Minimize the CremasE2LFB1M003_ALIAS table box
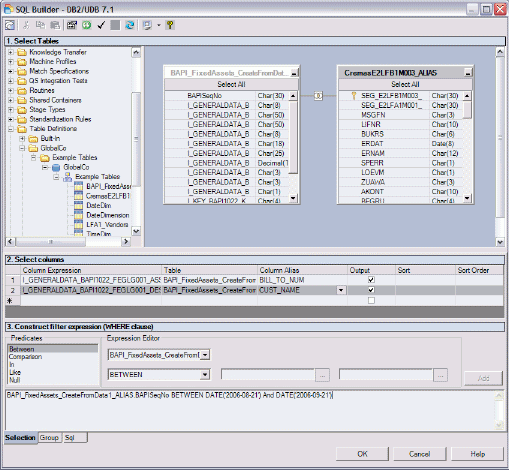This screenshot has height=470, width=509. coord(468,73)
